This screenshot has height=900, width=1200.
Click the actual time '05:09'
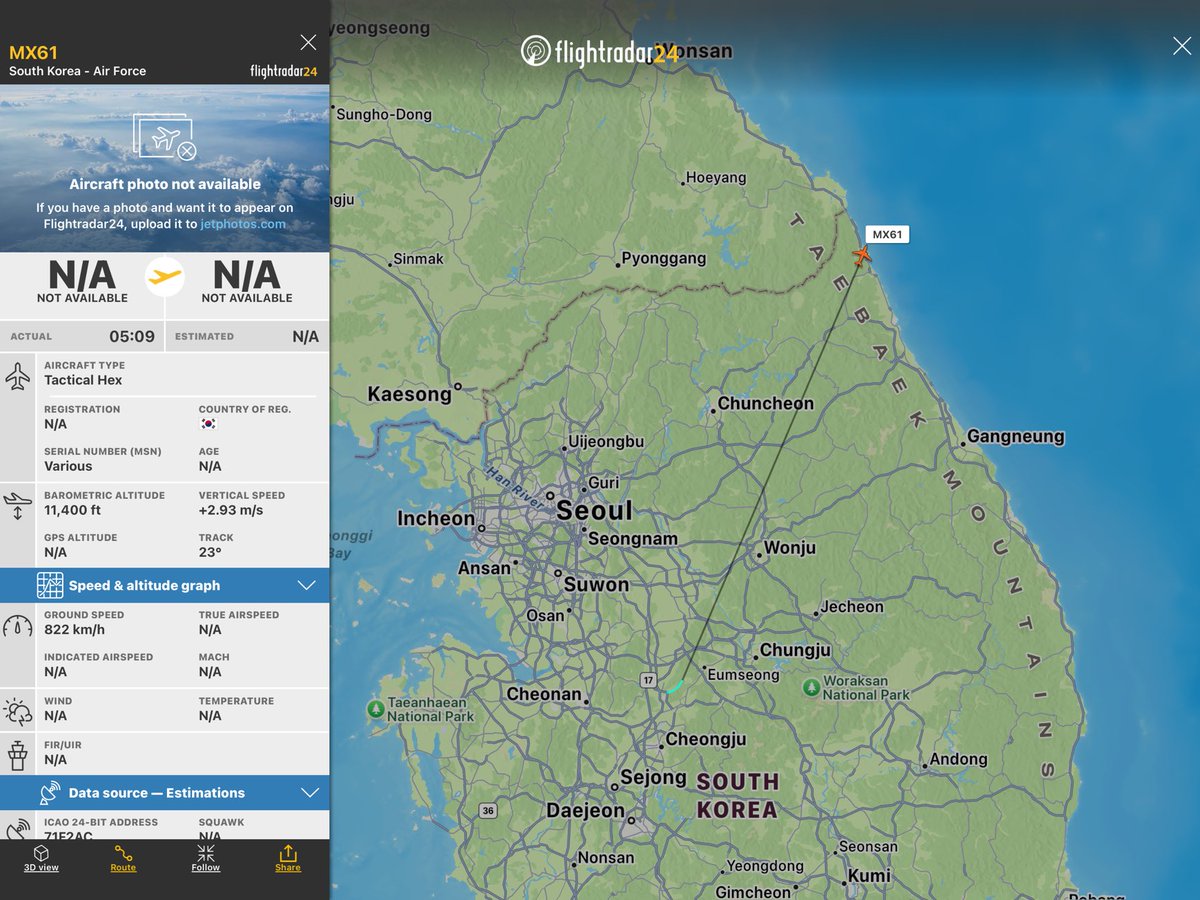(x=132, y=336)
